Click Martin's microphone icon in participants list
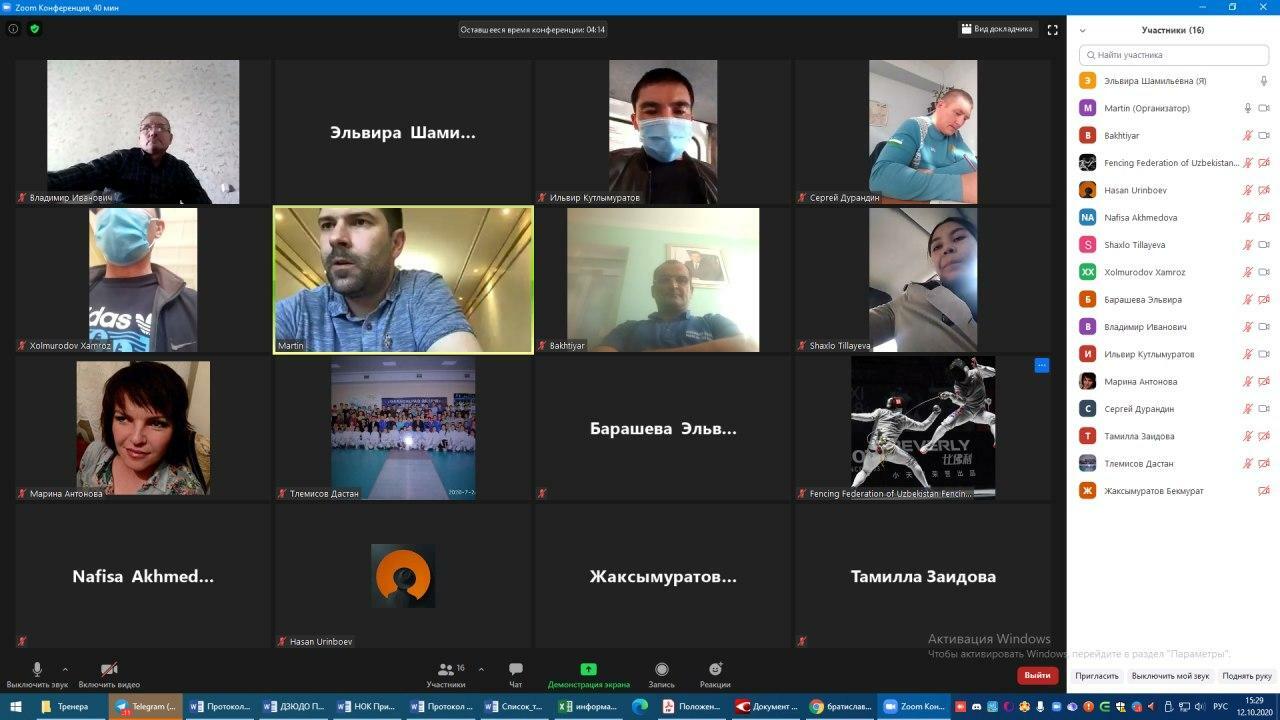Screen dimensions: 1280x720 coord(1248,108)
